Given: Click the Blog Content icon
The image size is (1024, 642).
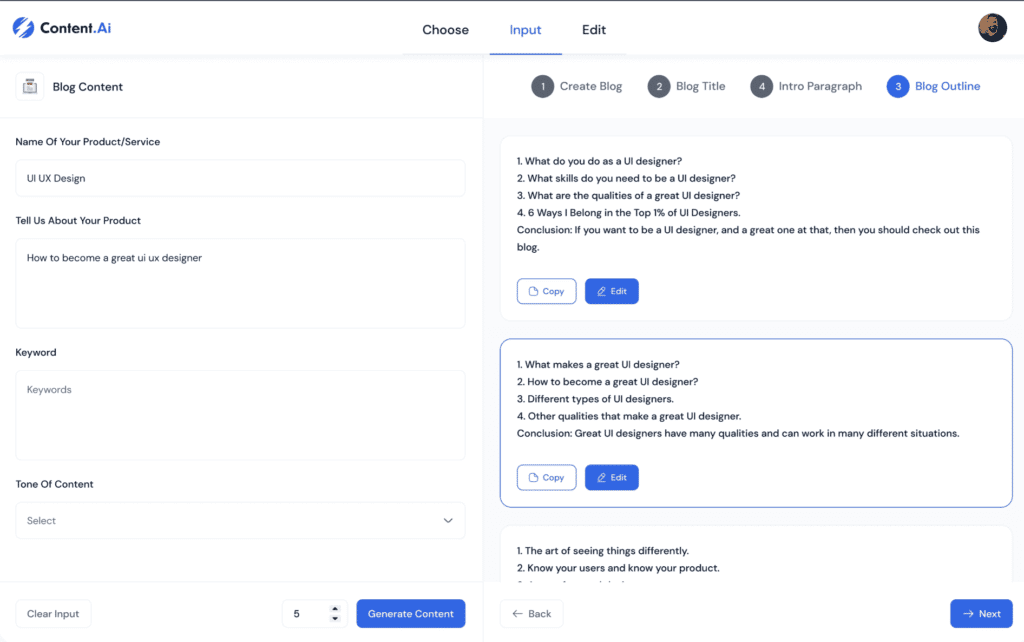Looking at the screenshot, I should (30, 87).
